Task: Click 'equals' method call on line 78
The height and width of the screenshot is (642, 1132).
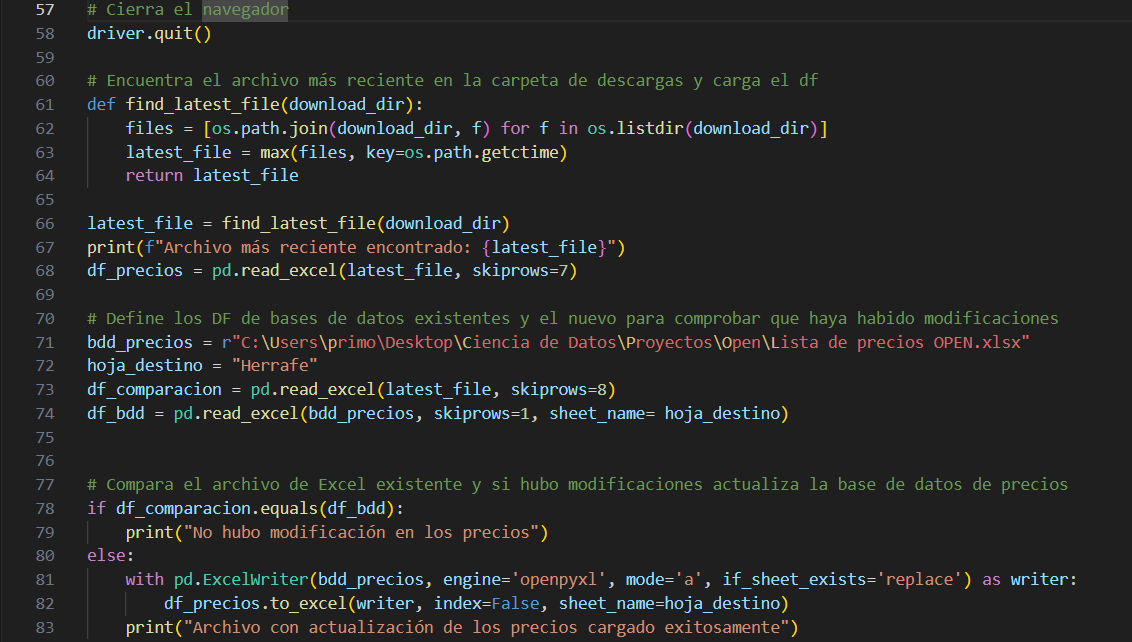Action: pos(289,508)
